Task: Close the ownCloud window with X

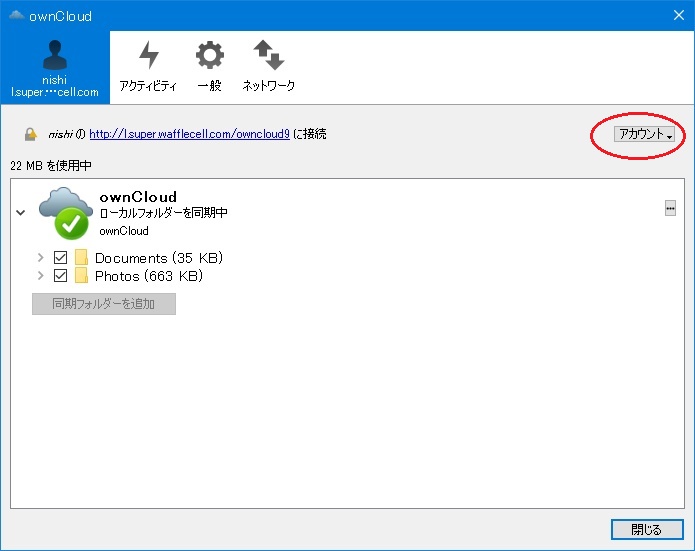Action: coord(679,15)
